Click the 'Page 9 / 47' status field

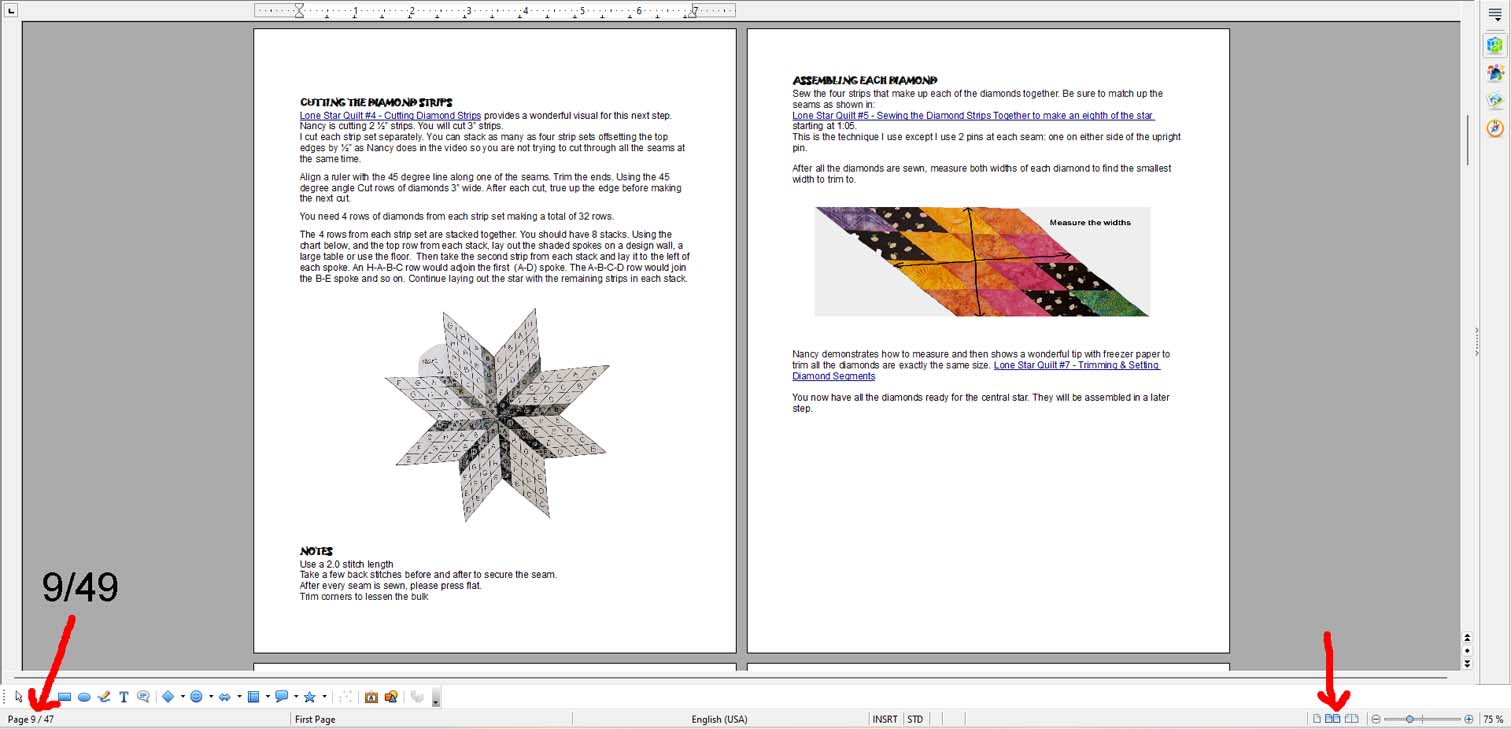click(x=31, y=719)
